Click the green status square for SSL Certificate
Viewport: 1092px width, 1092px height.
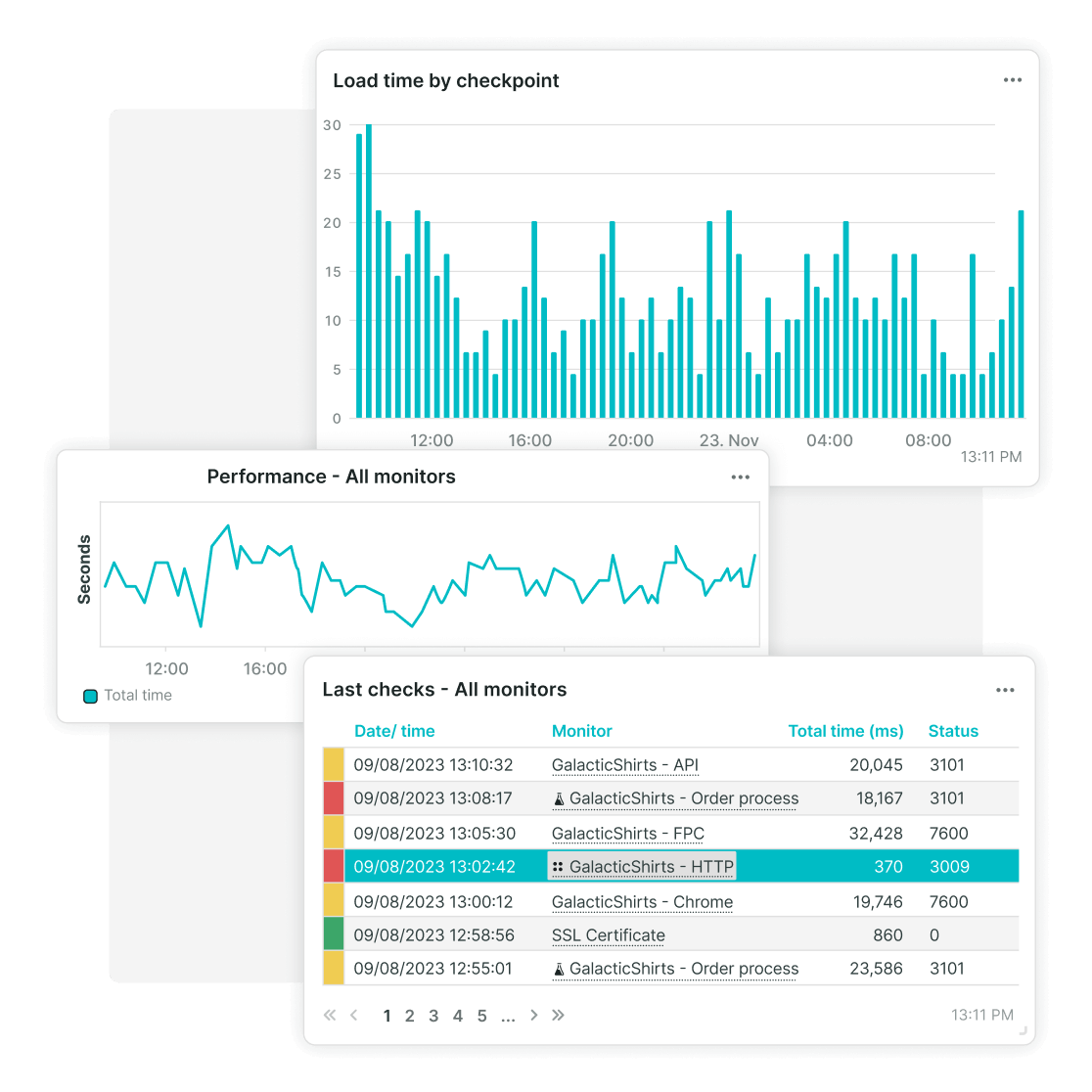pos(334,934)
